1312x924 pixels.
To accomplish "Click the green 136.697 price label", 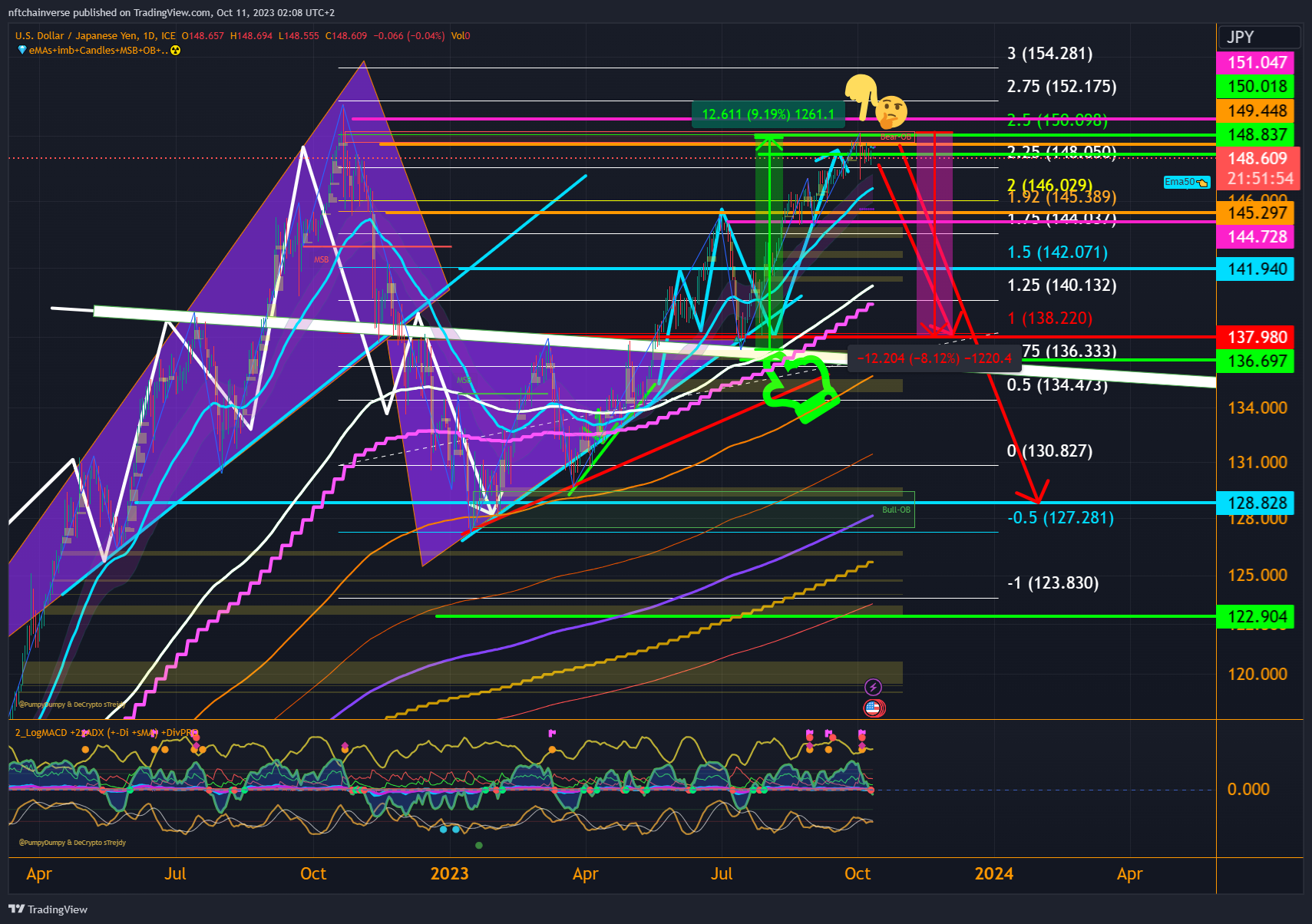I will pyautogui.click(x=1256, y=361).
